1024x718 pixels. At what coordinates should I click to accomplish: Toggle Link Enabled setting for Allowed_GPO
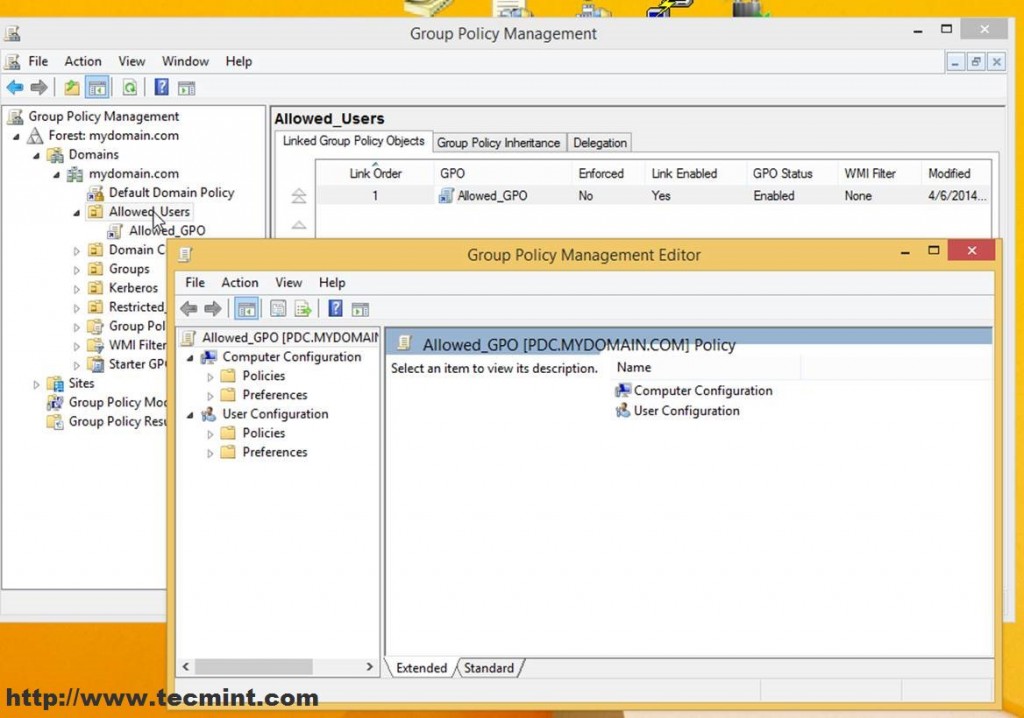tap(661, 195)
